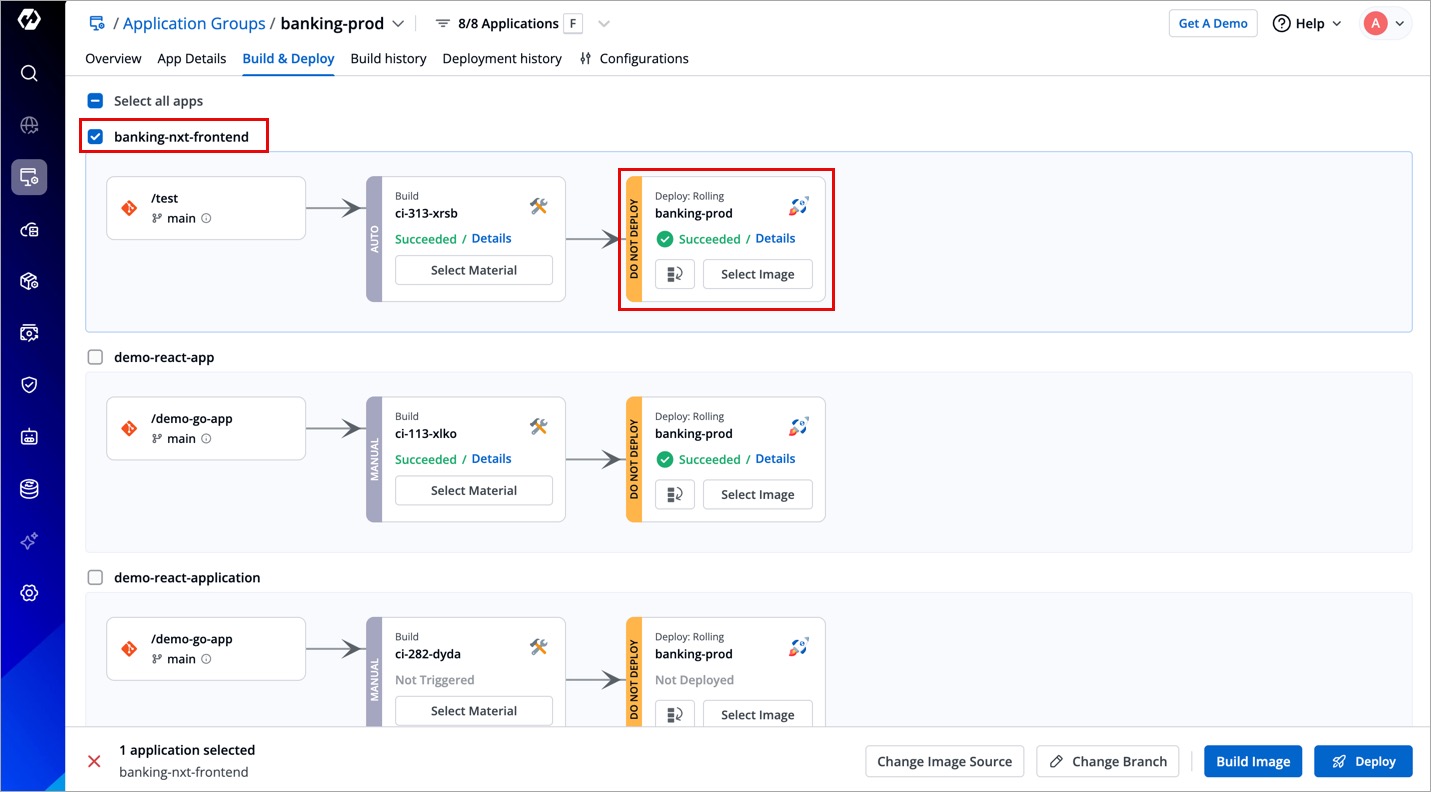
Task: Open the 8/8 Applications filter dropdown
Action: (x=603, y=23)
